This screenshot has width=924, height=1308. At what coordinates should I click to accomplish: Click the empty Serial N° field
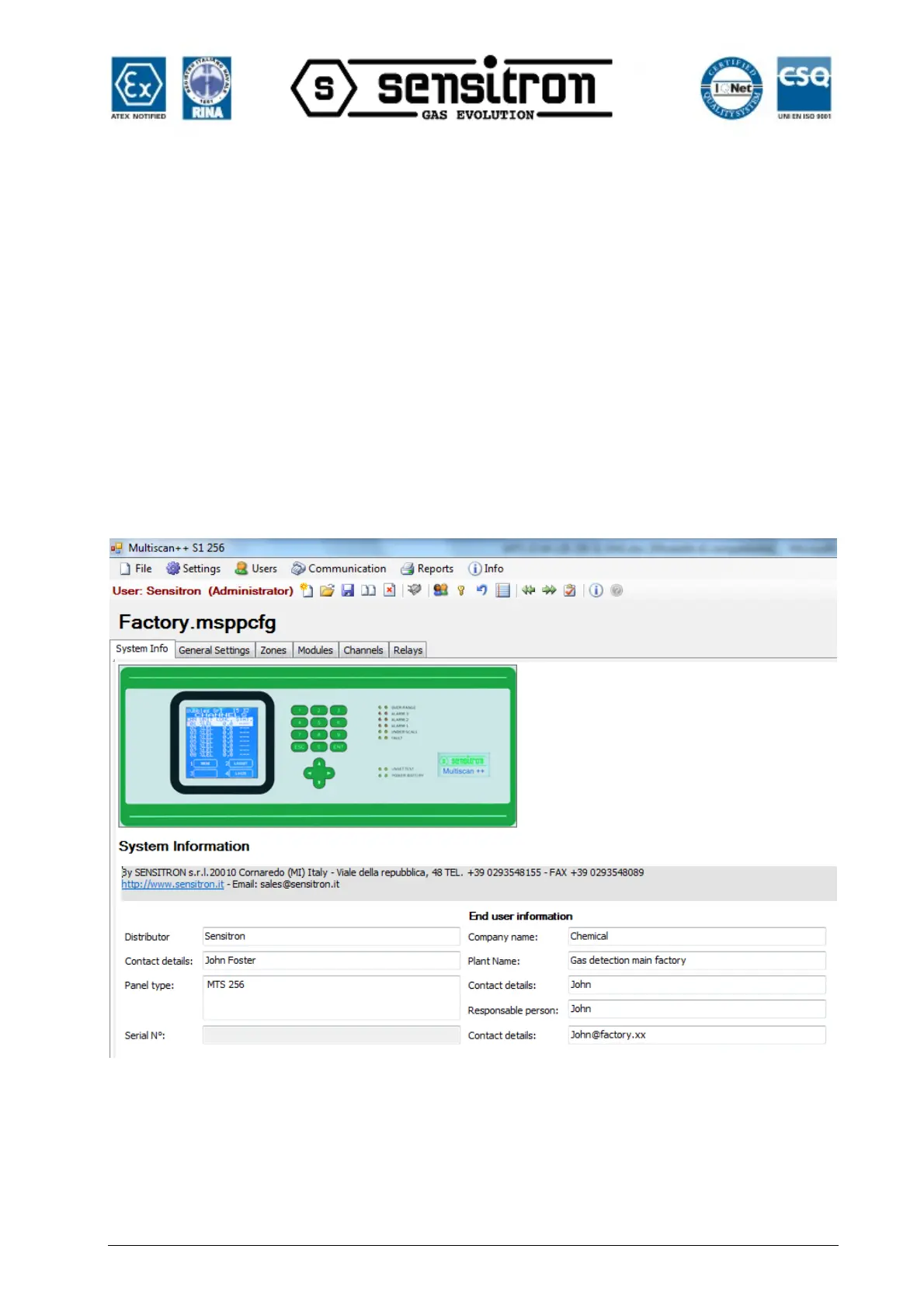(x=331, y=1035)
